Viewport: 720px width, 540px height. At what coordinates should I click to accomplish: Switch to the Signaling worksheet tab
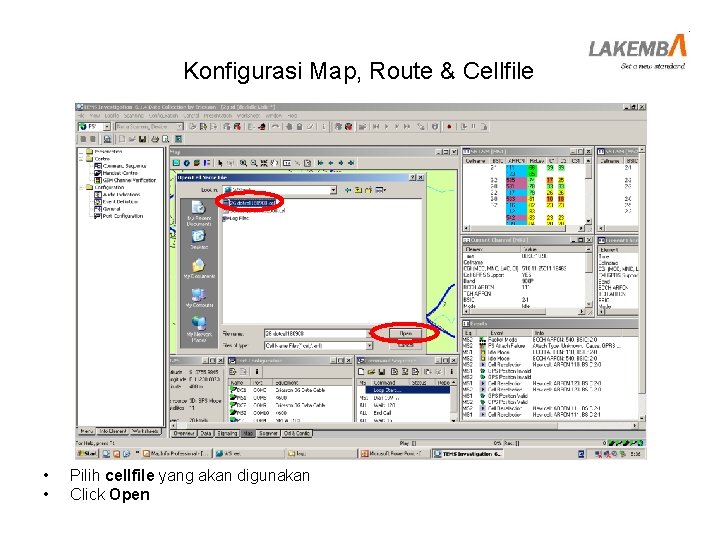pos(227,433)
